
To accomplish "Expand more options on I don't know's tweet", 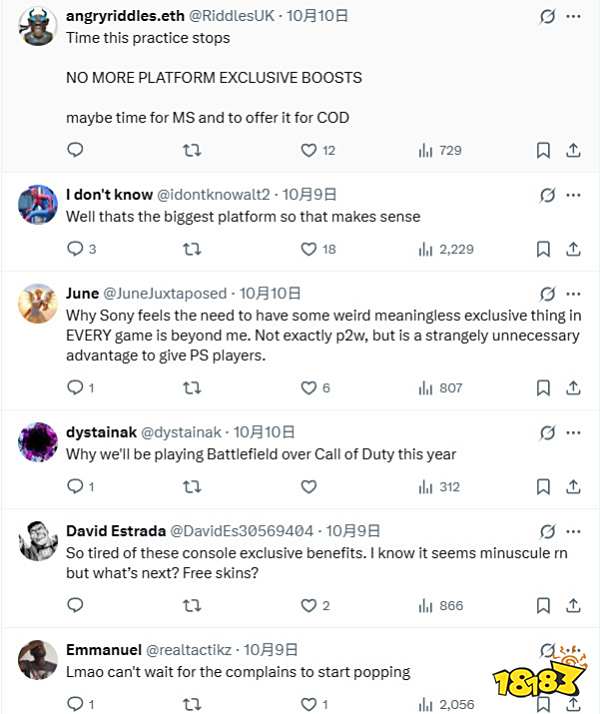I will (573, 195).
